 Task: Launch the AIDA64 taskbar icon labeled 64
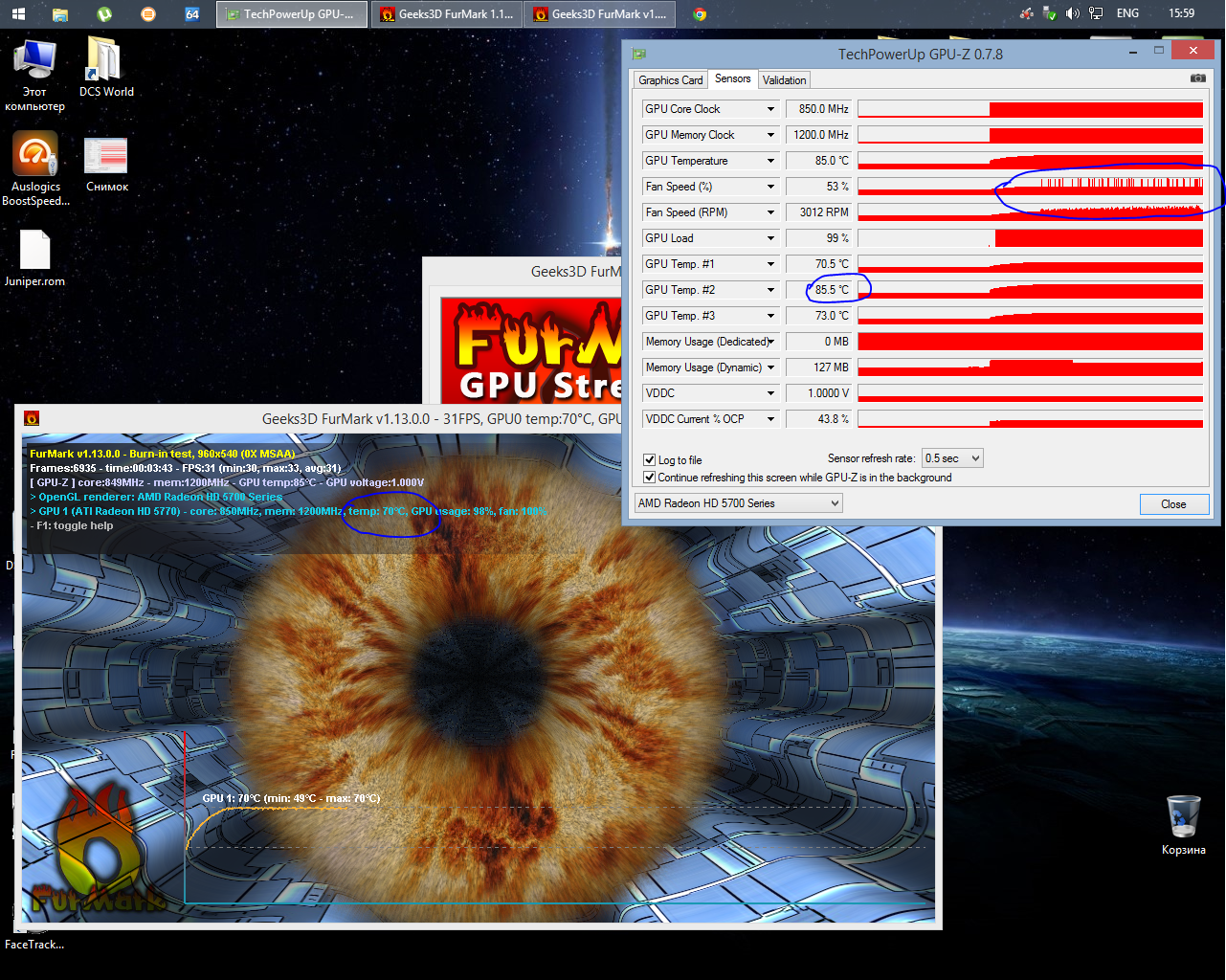pyautogui.click(x=192, y=14)
